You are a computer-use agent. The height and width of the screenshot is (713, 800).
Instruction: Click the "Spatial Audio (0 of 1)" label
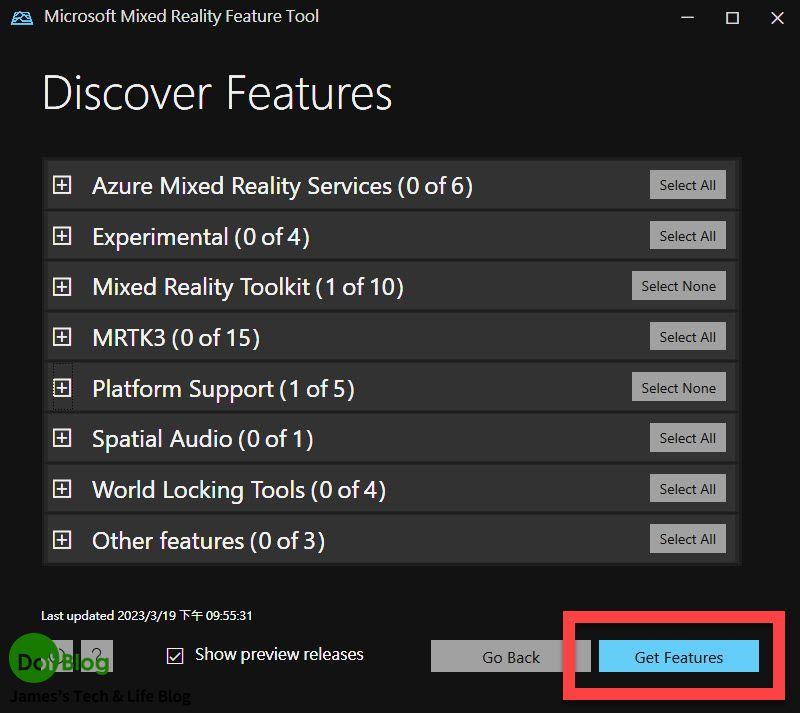pos(203,439)
